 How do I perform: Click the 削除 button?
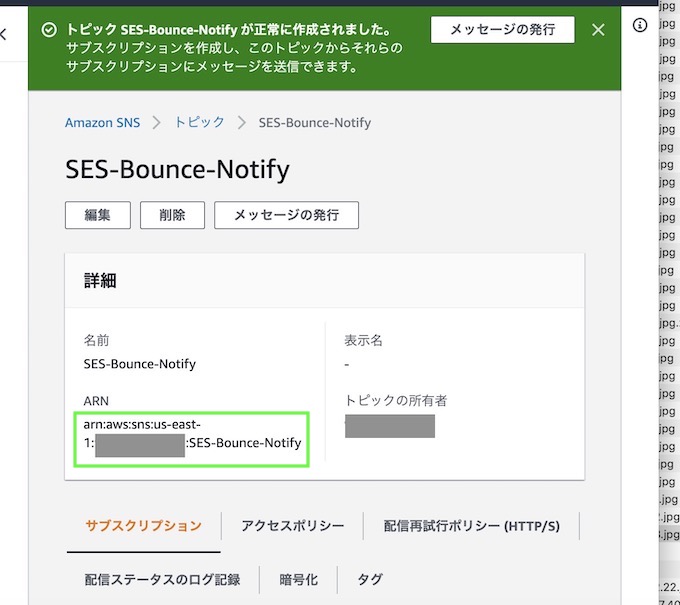click(172, 215)
